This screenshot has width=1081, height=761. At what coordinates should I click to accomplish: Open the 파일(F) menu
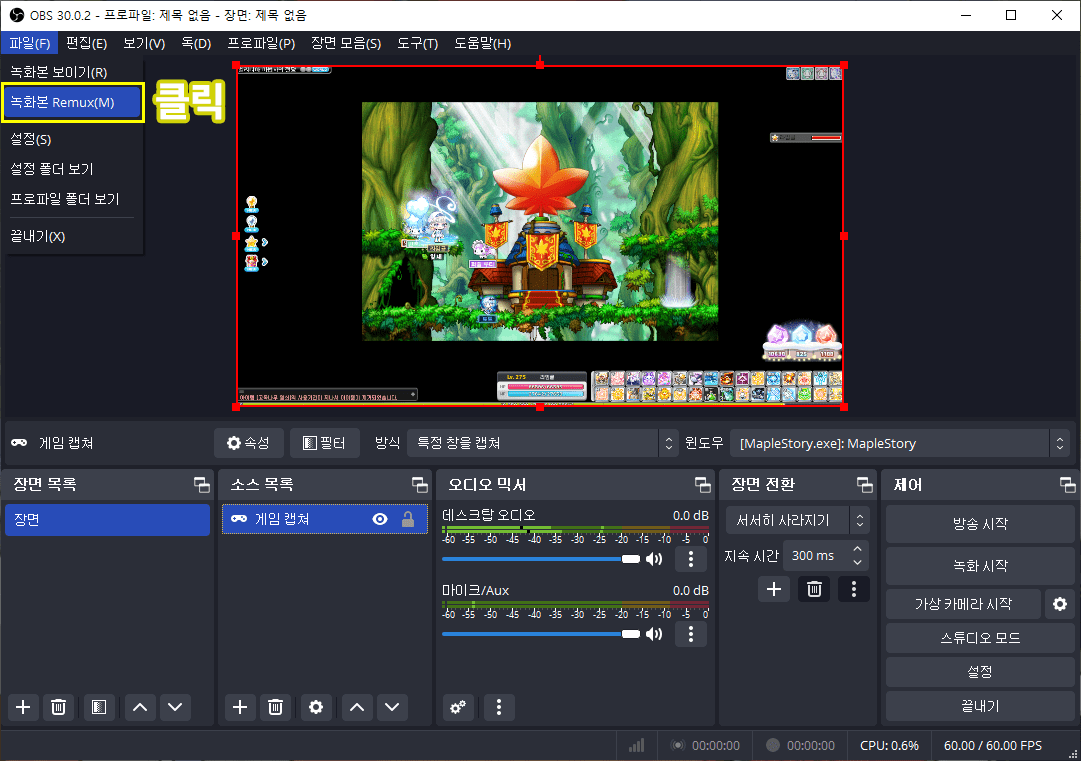[x=30, y=43]
